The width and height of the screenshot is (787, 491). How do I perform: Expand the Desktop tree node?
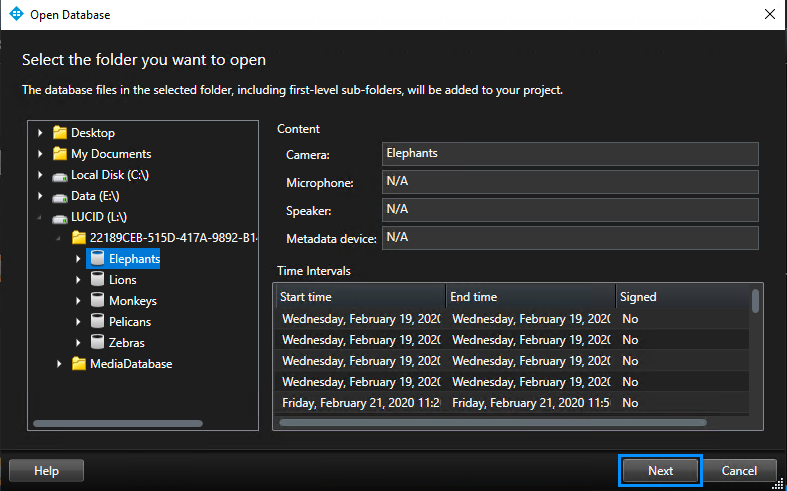(x=40, y=133)
